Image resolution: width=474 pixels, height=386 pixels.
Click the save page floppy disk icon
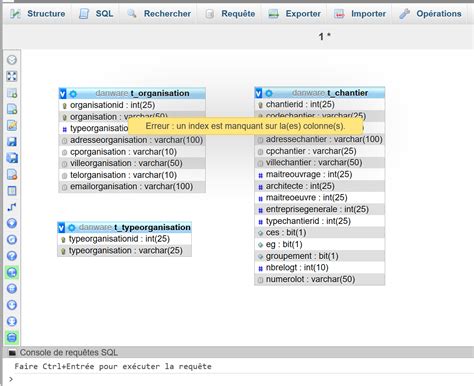pos(12,142)
